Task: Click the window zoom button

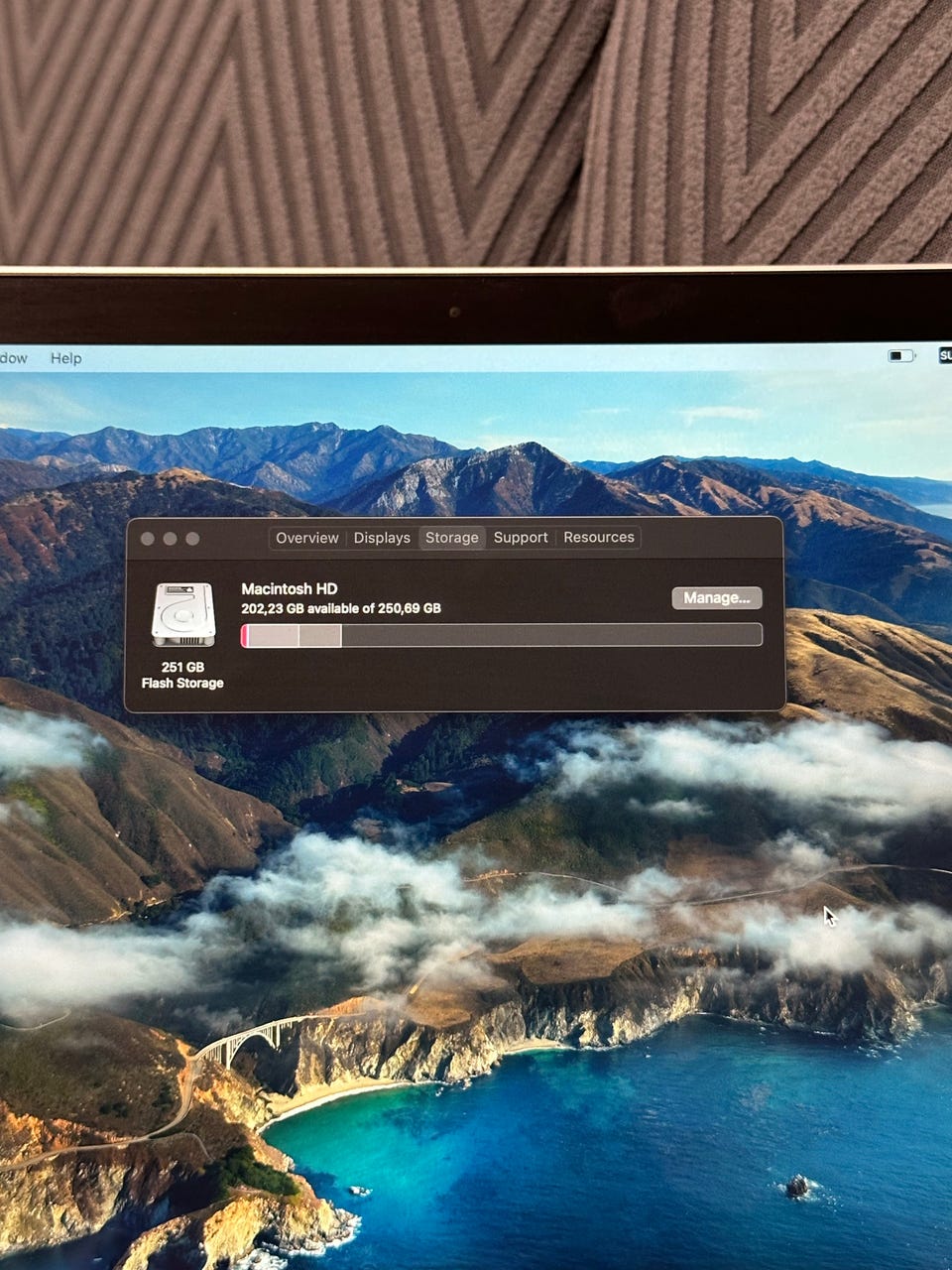Action: 192,539
